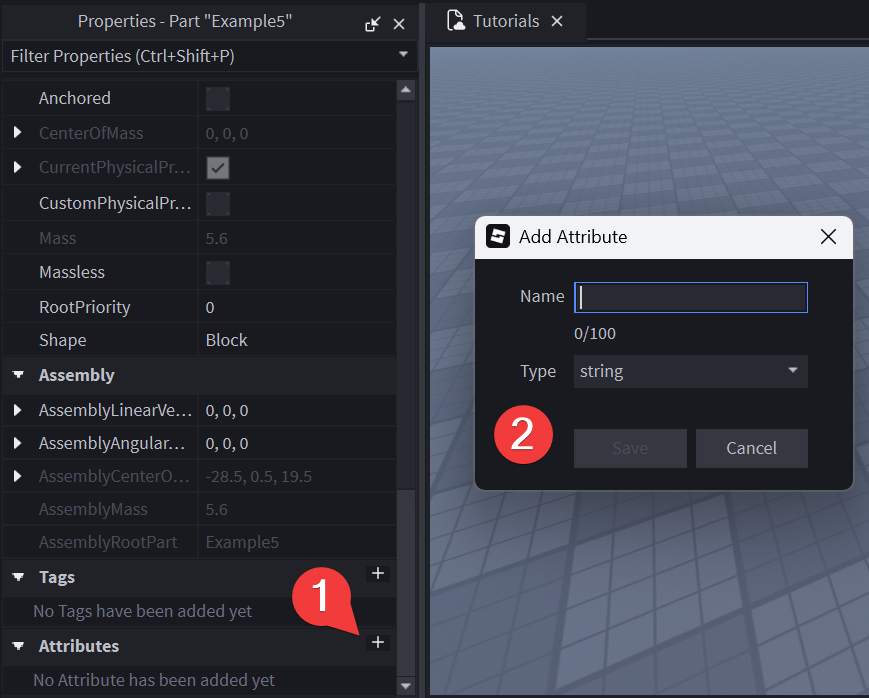Close the Add Attribute dialog
Image resolution: width=869 pixels, height=698 pixels.
pos(828,237)
